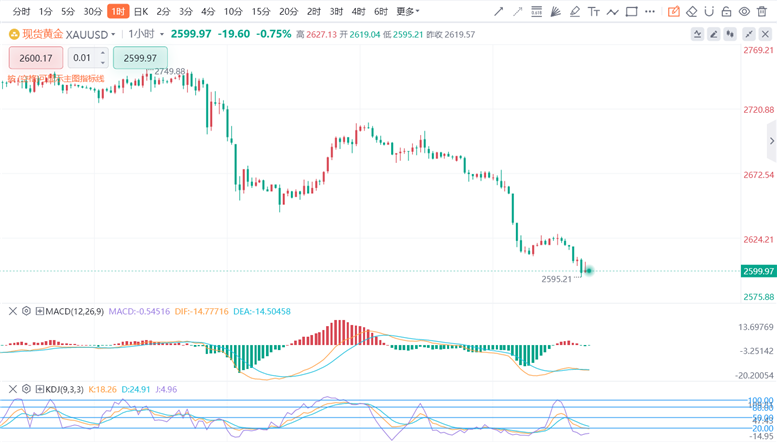This screenshot has width=777, height=444.
Task: Switch to 30分 timeframe
Action: click(93, 11)
